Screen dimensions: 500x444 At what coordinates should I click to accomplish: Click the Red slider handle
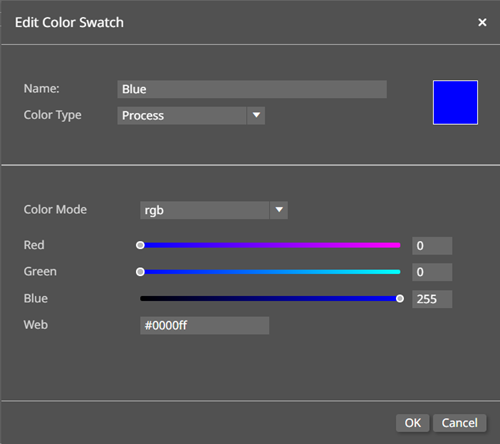(x=140, y=245)
